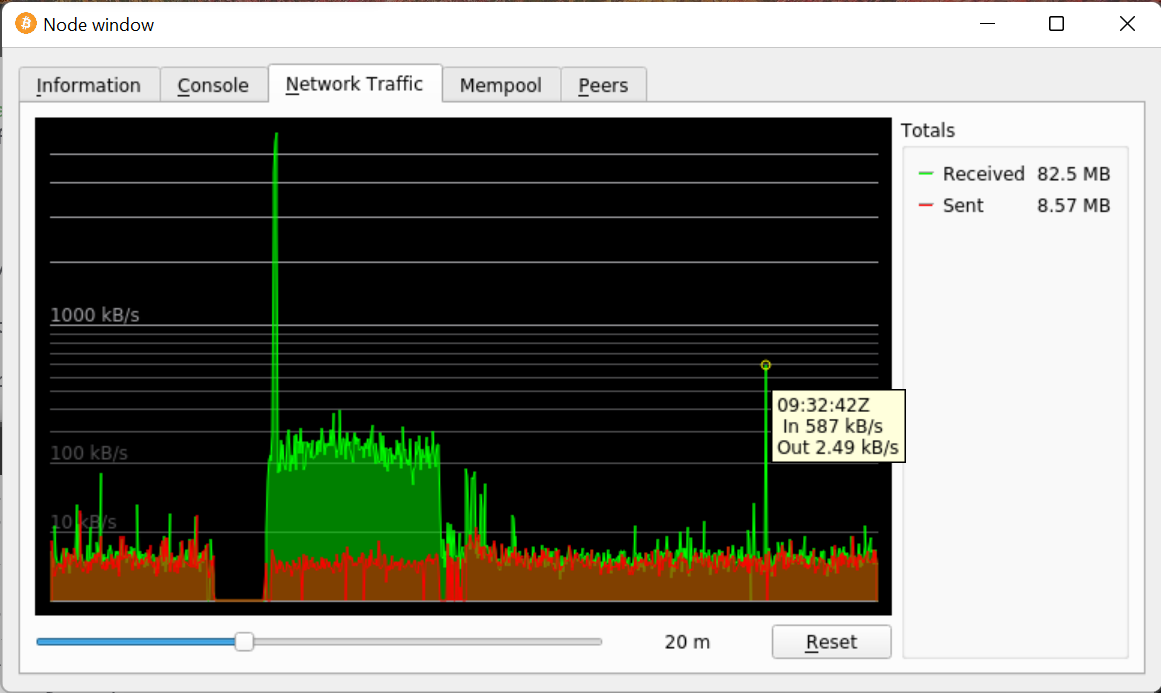Click the In 587 kB/s tooltip value

[x=832, y=426]
